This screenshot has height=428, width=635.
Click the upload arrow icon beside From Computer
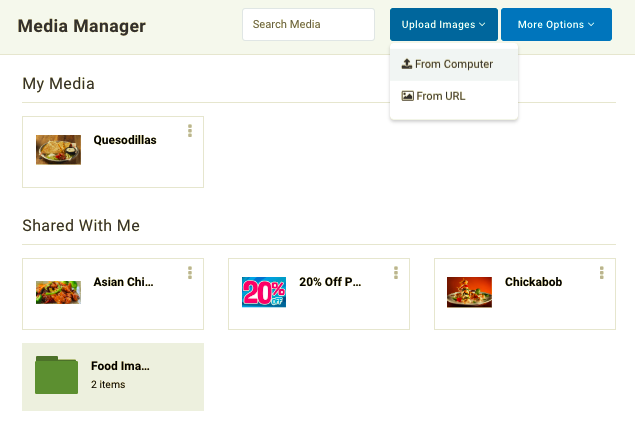coord(407,64)
